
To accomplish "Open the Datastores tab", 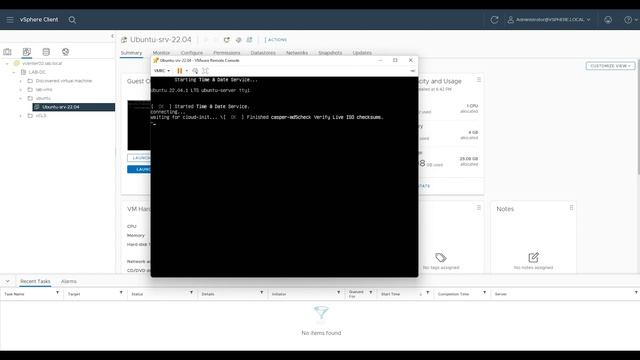I will click(263, 53).
